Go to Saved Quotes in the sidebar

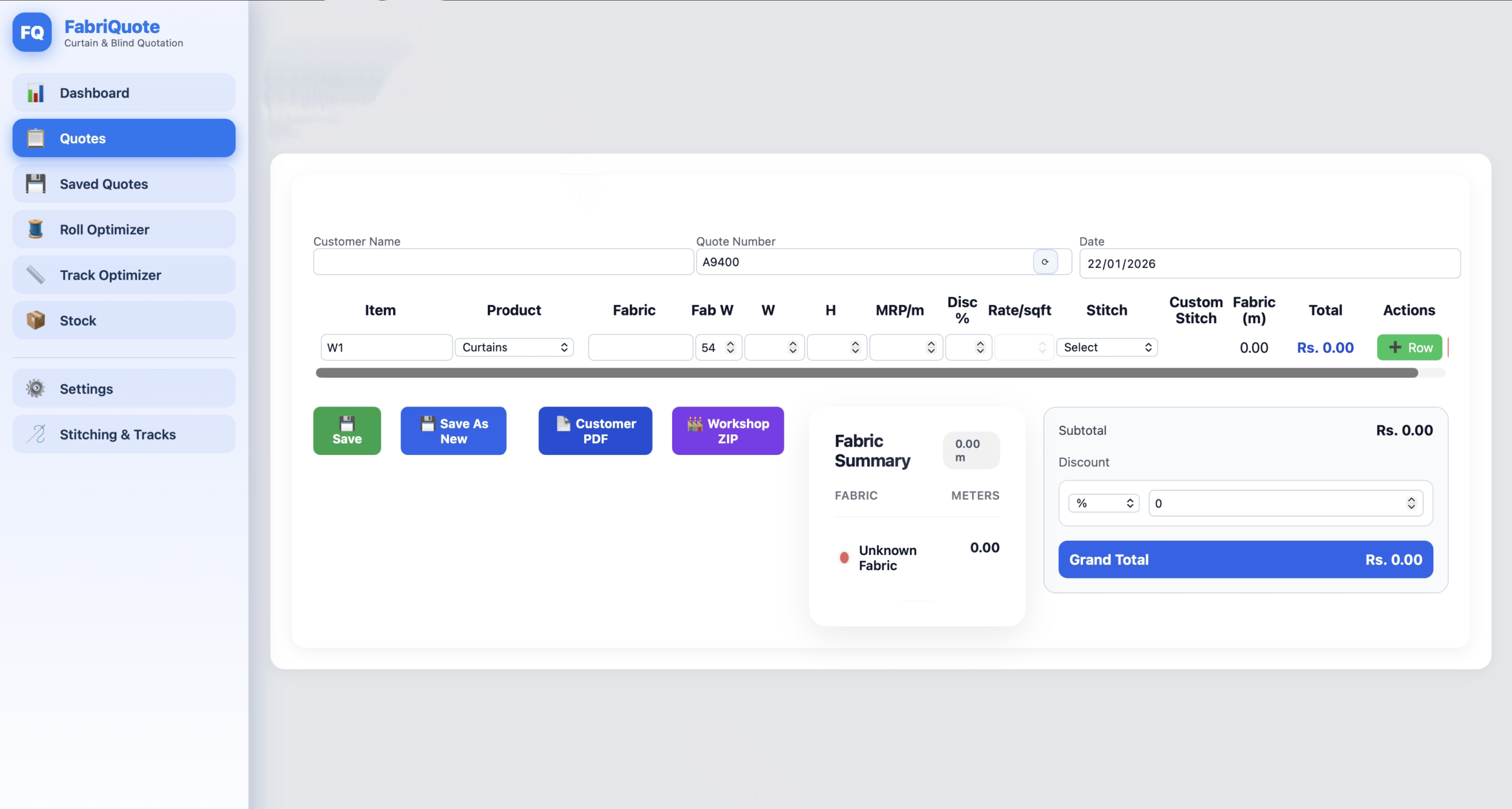click(x=124, y=184)
